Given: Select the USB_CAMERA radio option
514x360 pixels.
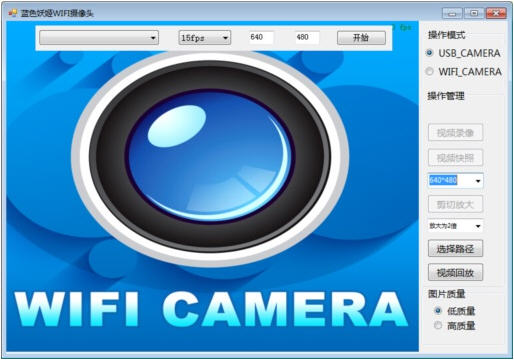Looking at the screenshot, I should [x=463, y=53].
